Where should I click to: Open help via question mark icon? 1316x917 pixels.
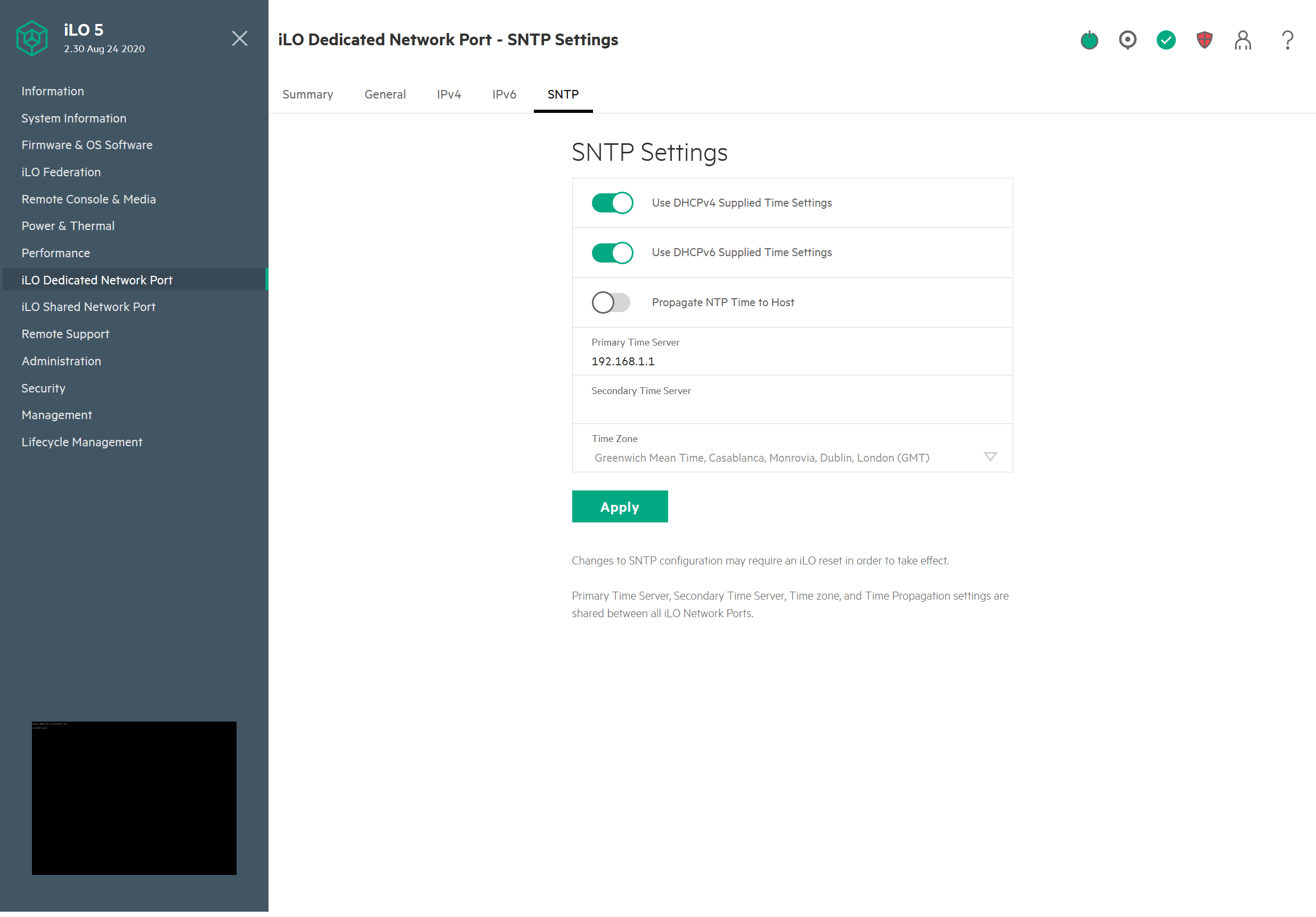coord(1287,40)
